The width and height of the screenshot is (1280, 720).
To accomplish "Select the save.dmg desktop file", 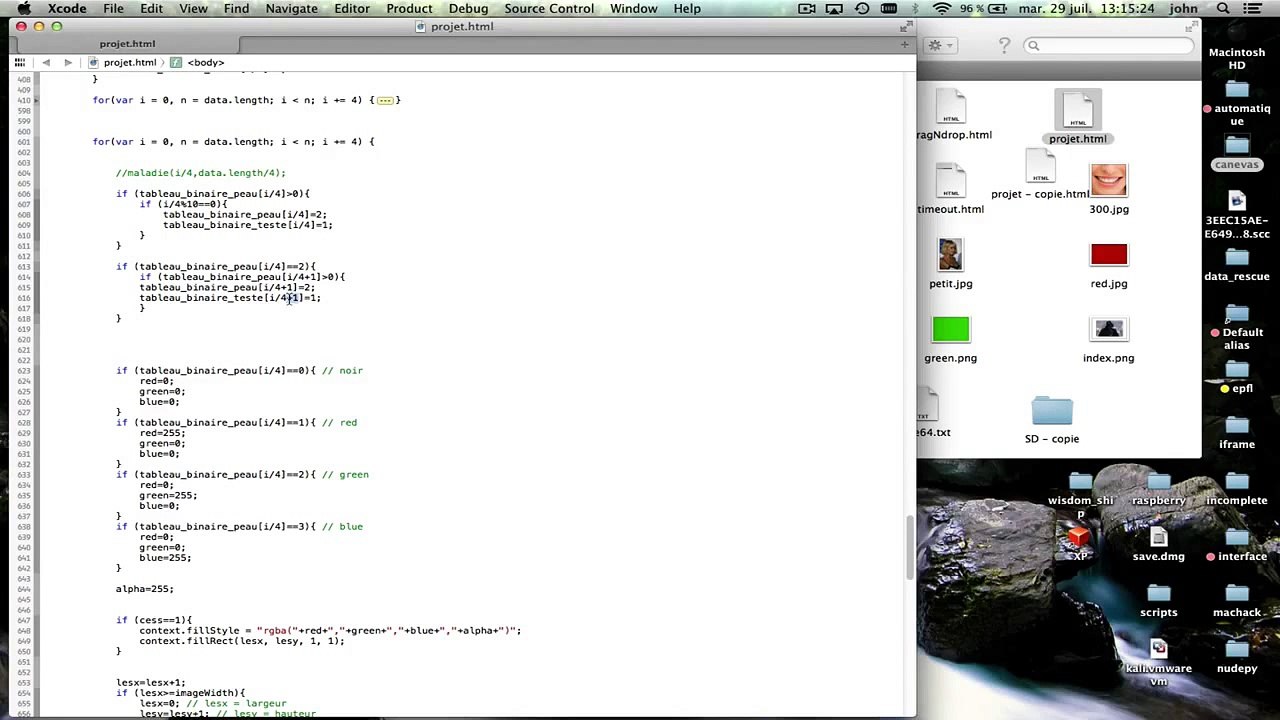I will [x=1158, y=544].
